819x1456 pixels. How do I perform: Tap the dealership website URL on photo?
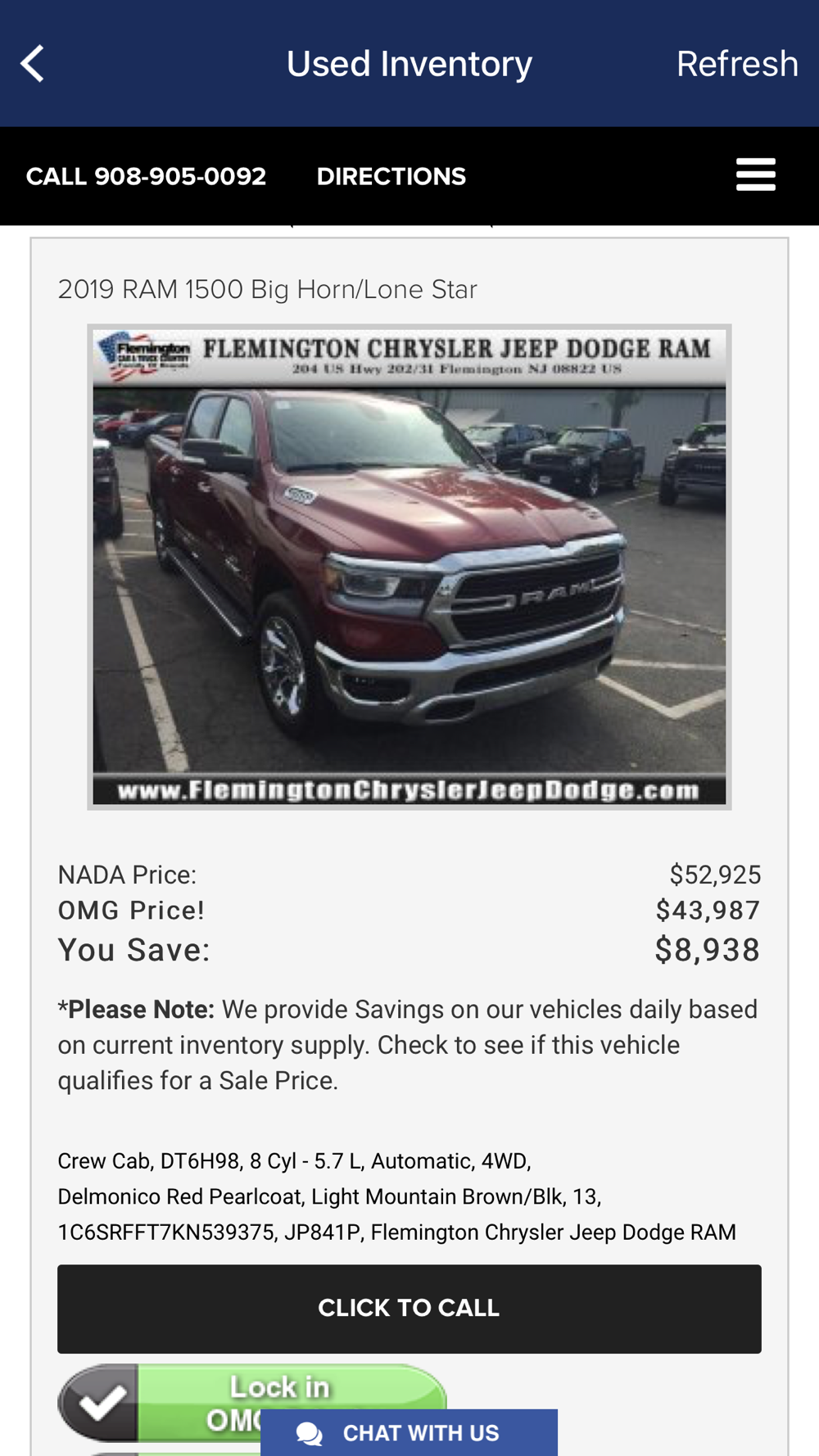(x=409, y=790)
